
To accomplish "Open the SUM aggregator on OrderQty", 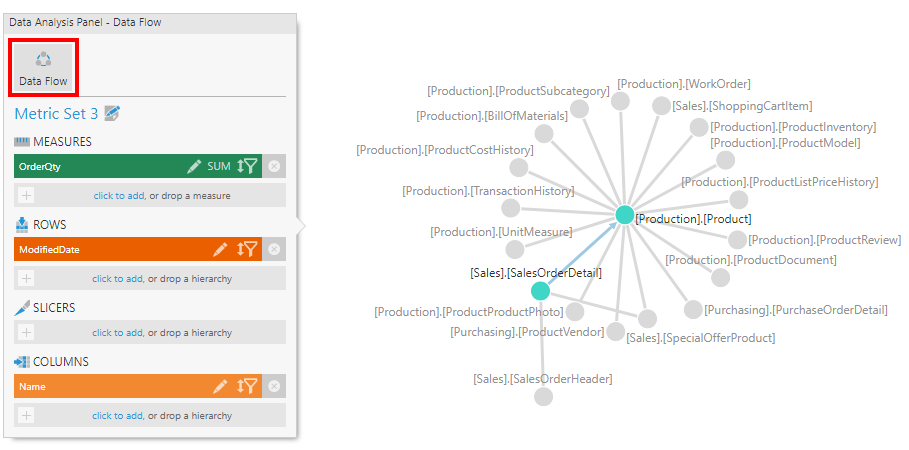I will click(x=219, y=167).
